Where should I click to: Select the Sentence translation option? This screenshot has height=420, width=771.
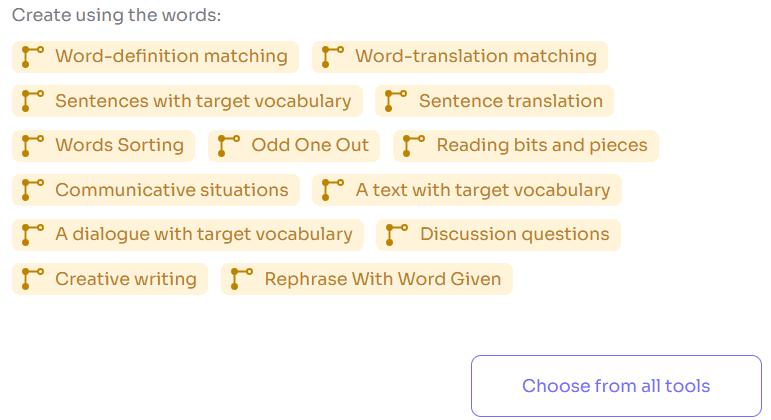tap(510, 101)
